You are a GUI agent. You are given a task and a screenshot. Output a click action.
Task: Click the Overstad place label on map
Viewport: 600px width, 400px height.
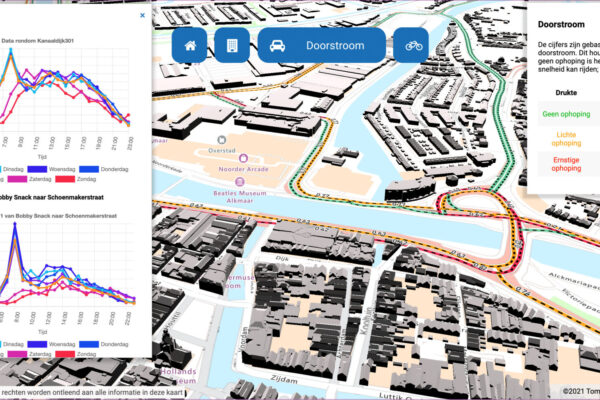click(x=222, y=150)
